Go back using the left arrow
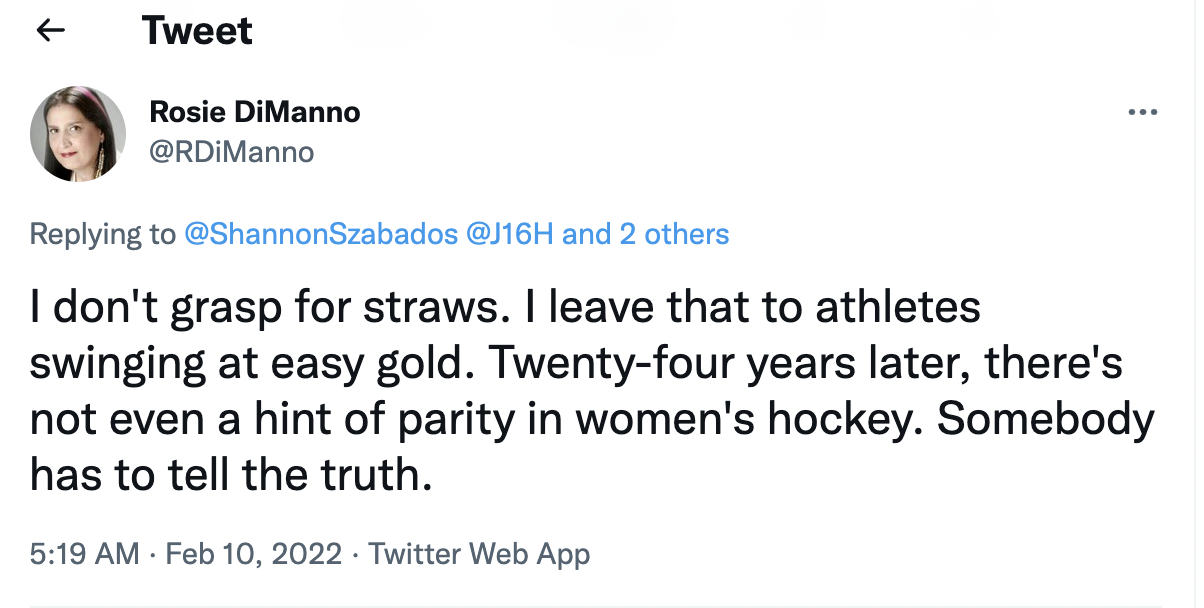 [x=50, y=31]
